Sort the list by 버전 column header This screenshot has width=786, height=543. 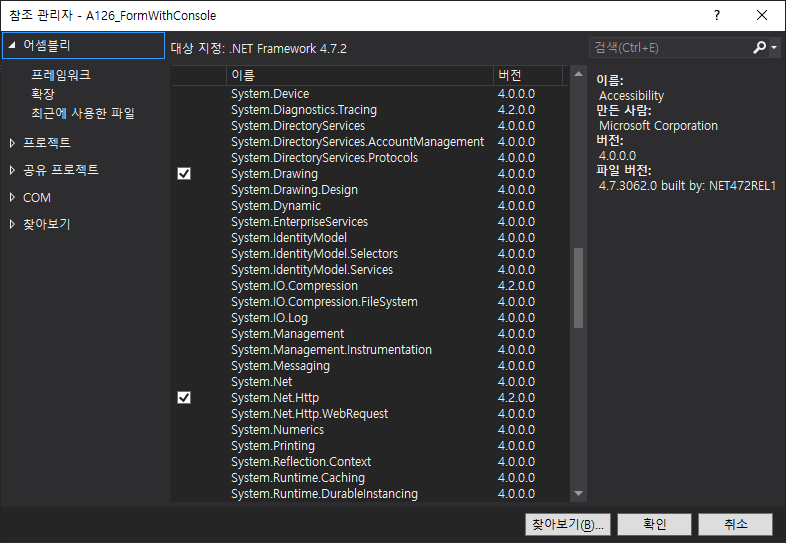click(x=528, y=75)
